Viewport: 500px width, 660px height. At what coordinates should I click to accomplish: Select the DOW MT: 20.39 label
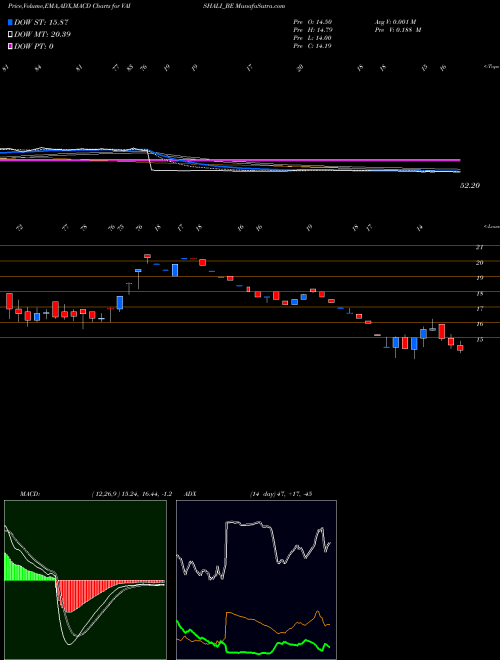42,35
